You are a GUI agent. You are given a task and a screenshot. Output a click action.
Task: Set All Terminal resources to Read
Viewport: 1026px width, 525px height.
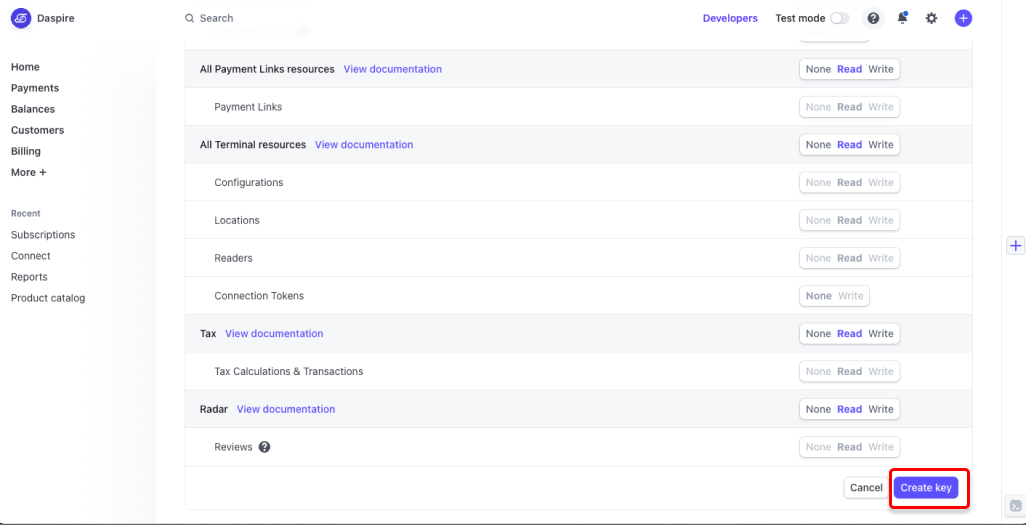(x=849, y=145)
